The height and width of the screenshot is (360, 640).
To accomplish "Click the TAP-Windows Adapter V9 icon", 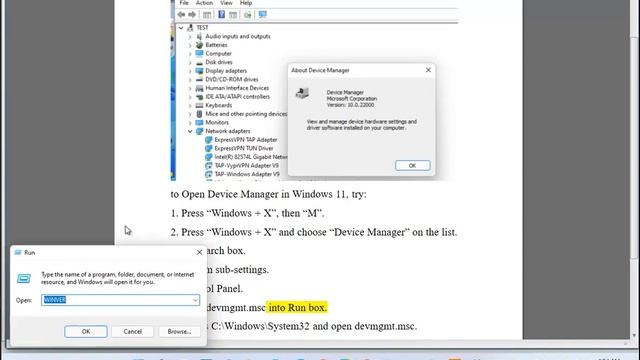I will (x=209, y=174).
